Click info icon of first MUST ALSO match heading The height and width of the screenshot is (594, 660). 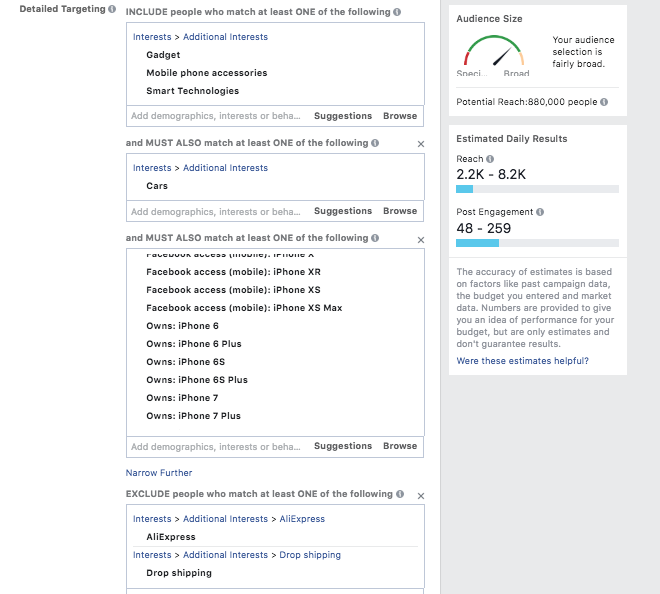375,143
